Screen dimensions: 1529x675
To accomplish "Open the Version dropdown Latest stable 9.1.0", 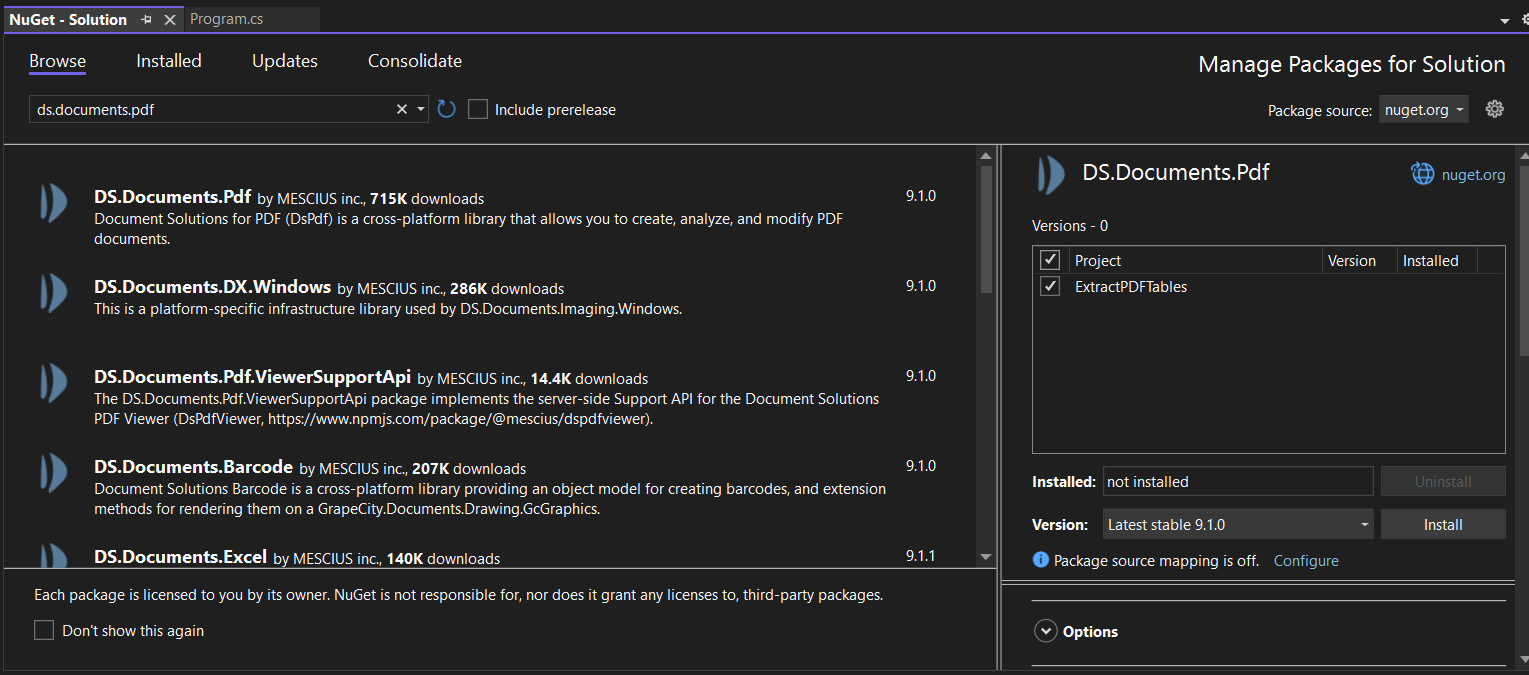I will coord(1238,524).
